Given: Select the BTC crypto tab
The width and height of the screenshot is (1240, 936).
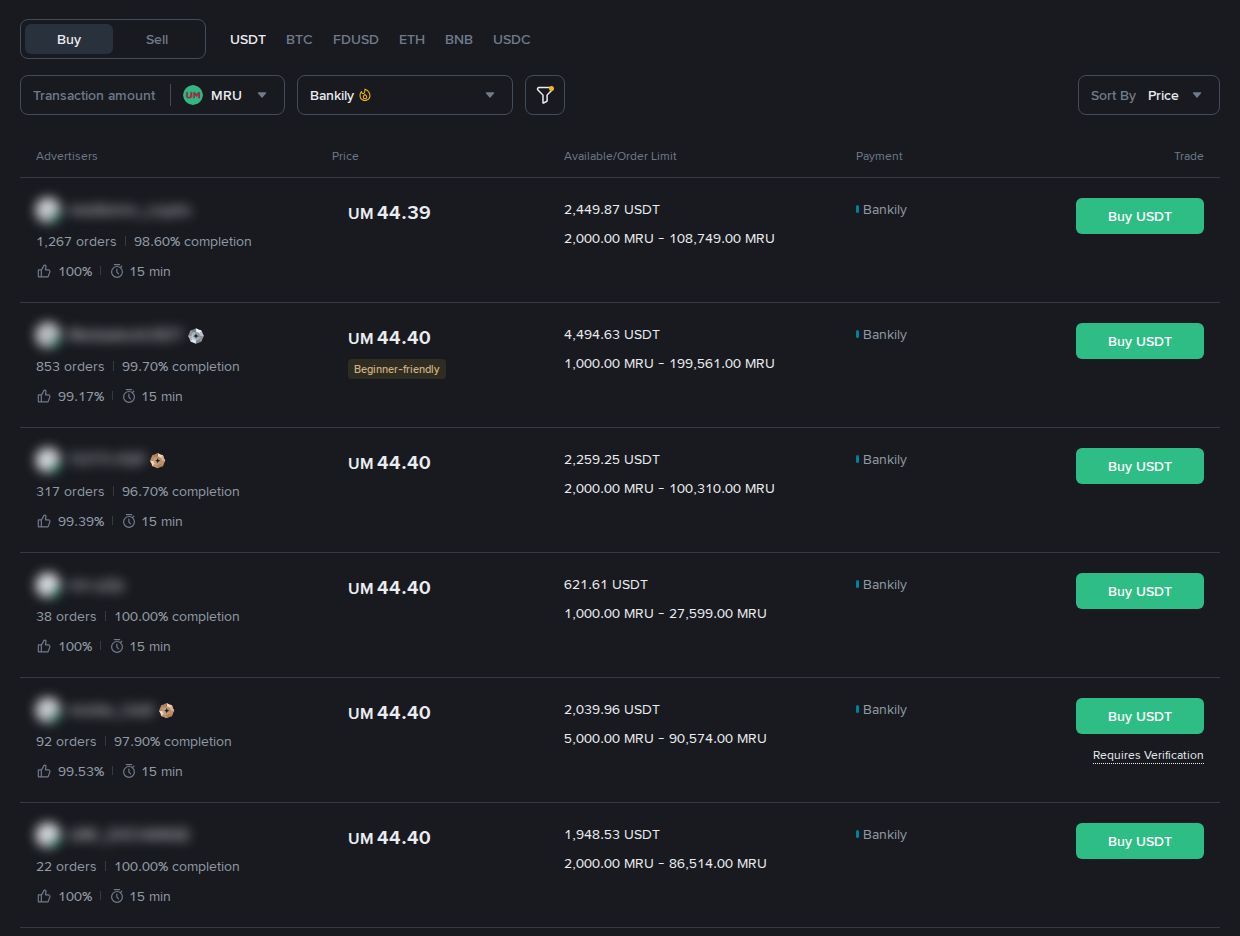Looking at the screenshot, I should (299, 39).
